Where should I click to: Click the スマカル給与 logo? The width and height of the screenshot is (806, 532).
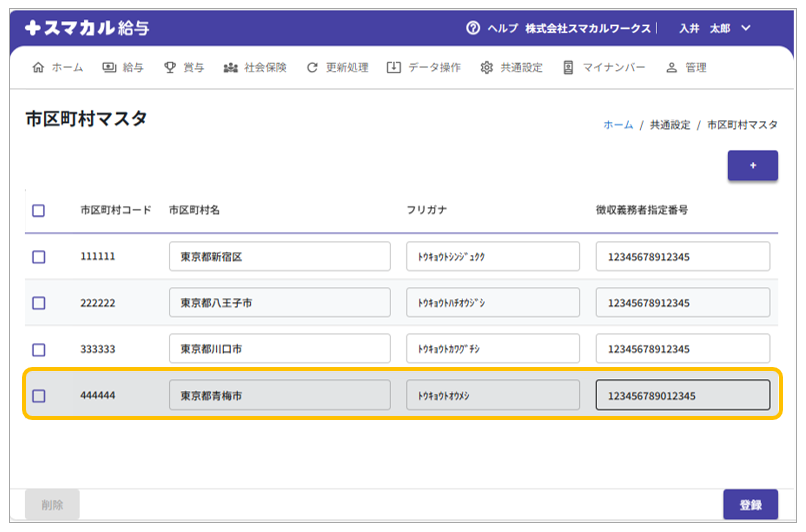point(87,29)
